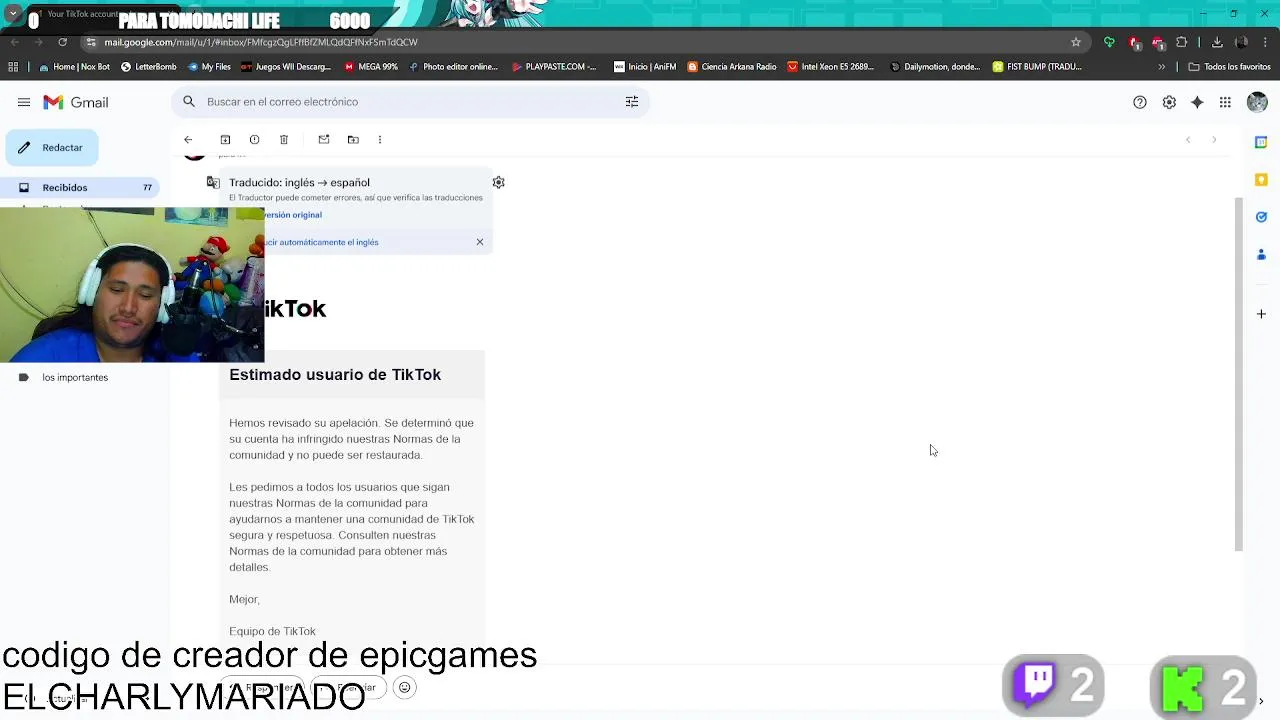1280x720 pixels.
Task: Add emoji reaction to email
Action: tap(405, 688)
